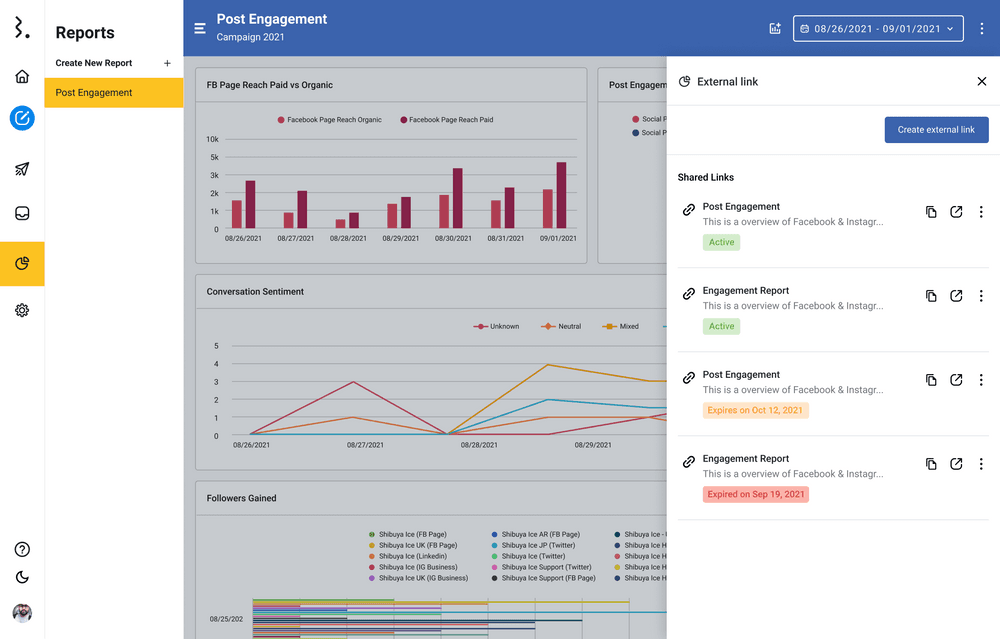Open the Publish paper plane icon
This screenshot has width=1000, height=639.
(22, 169)
